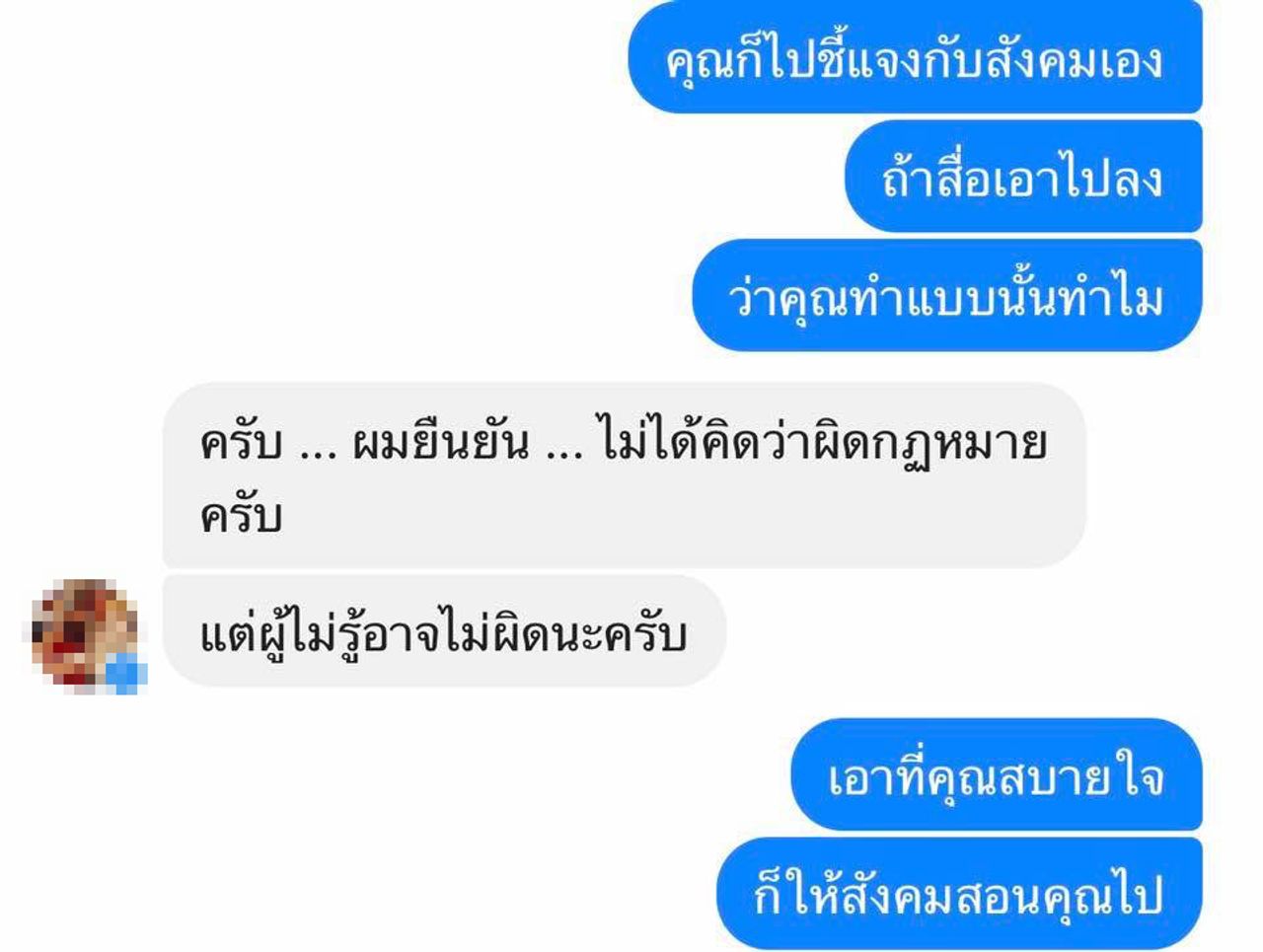Viewport: 1263px width, 952px height.
Task: Select the message 'คุณก็ไปชี้แจงกับสังคมเอง'
Action: pos(916,58)
